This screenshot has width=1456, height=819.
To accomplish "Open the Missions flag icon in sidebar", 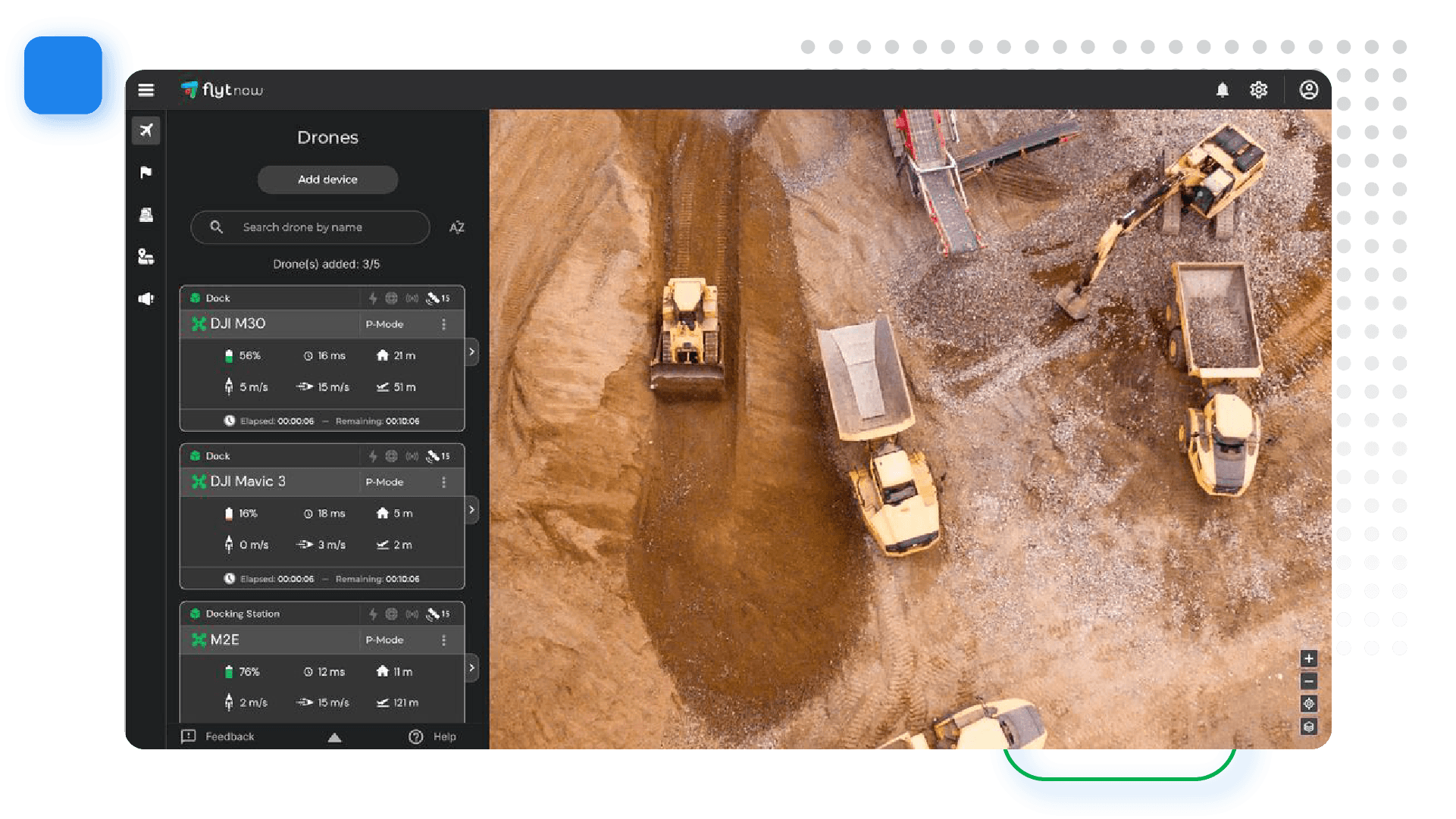I will click(146, 172).
